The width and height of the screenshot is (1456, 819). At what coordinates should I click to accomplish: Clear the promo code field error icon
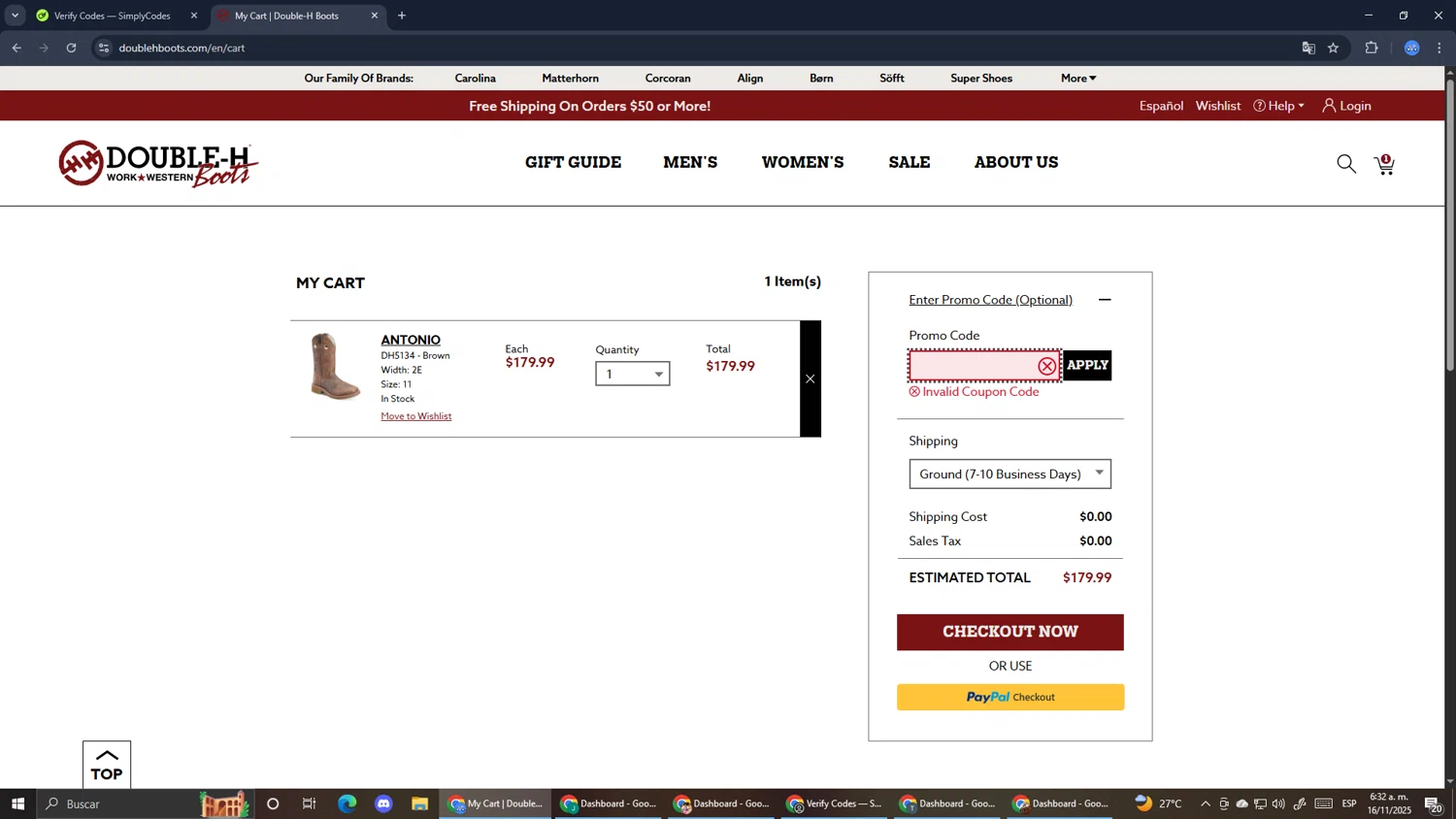pos(1046,366)
